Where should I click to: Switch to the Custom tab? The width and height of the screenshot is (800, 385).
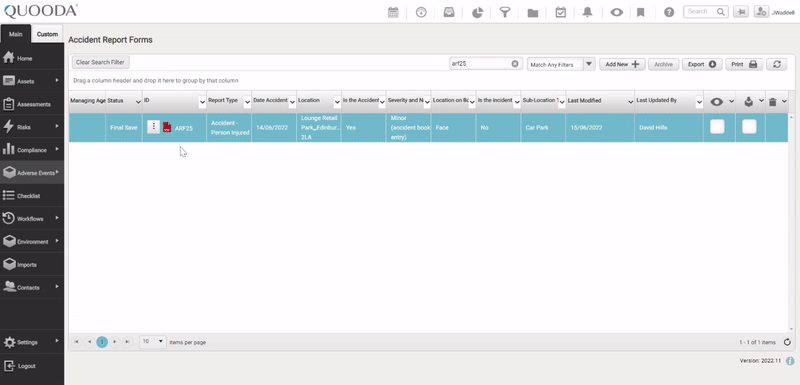[x=47, y=34]
